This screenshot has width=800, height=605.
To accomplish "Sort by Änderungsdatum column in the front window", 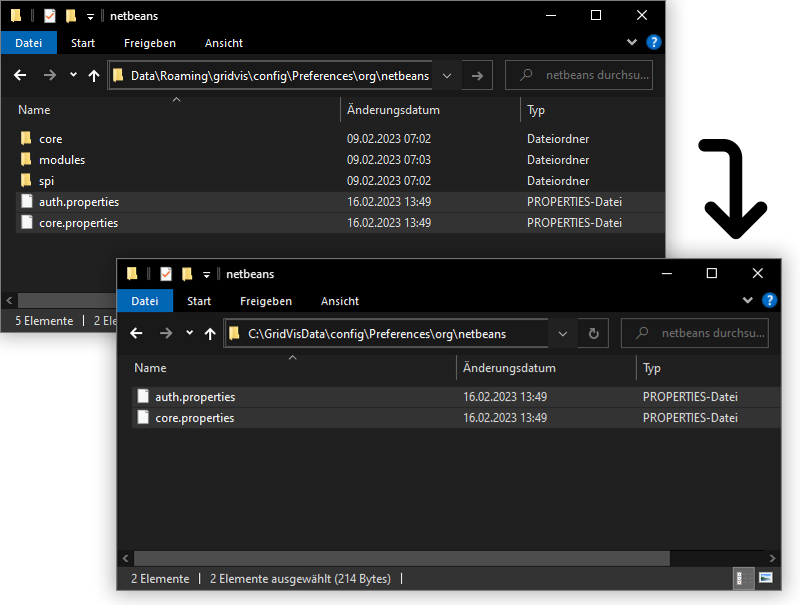I will click(x=509, y=368).
